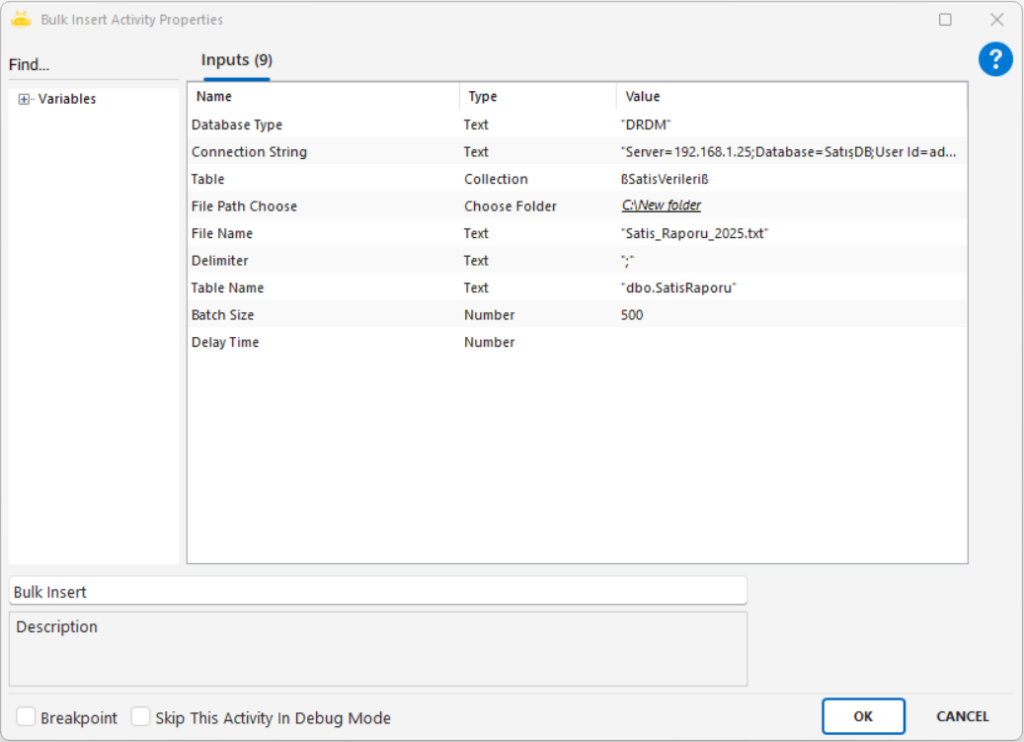Edit the Bulk Insert activity name field
Viewport: 1024px width, 742px height.
378,591
